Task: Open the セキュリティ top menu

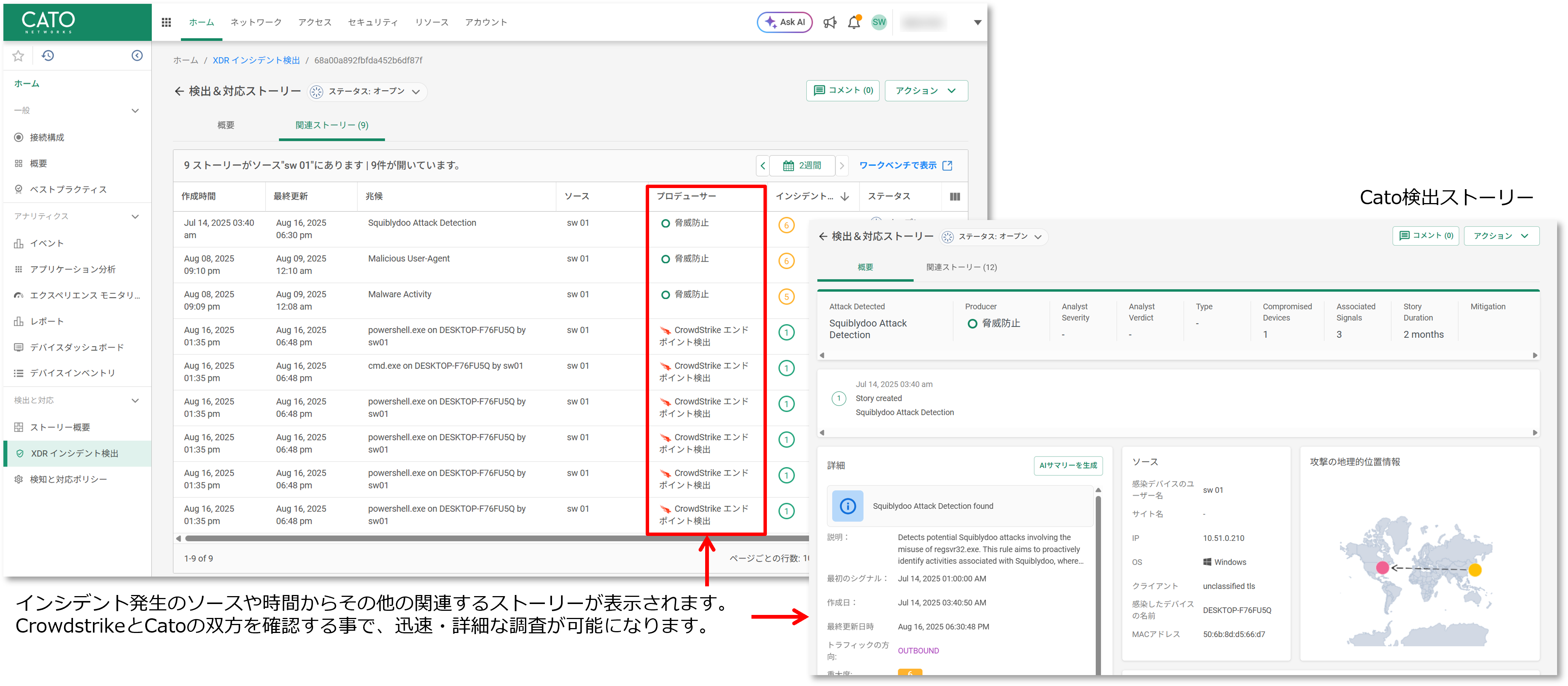Action: (x=373, y=23)
